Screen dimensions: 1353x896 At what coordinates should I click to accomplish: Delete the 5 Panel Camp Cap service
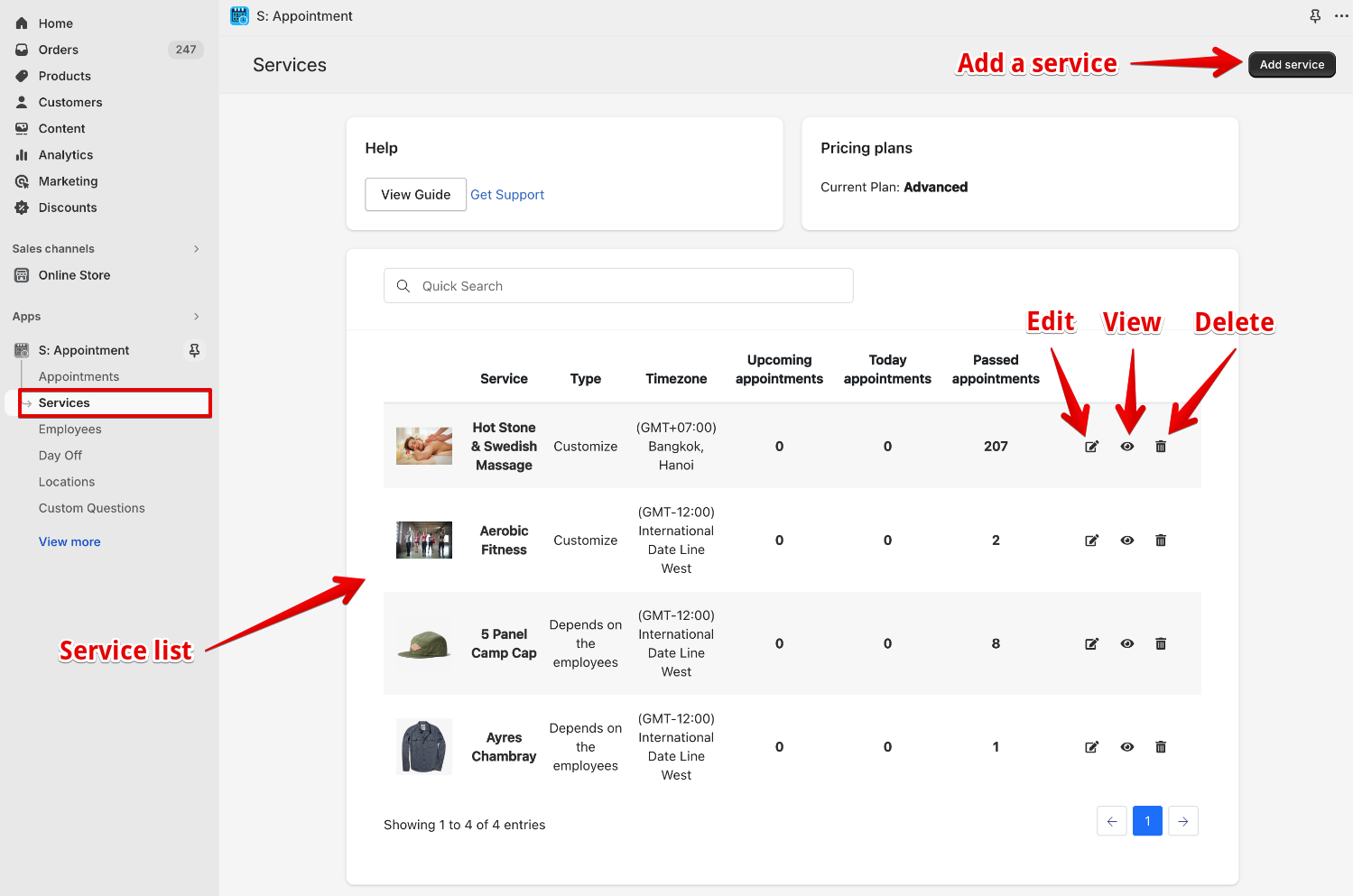pyautogui.click(x=1161, y=643)
